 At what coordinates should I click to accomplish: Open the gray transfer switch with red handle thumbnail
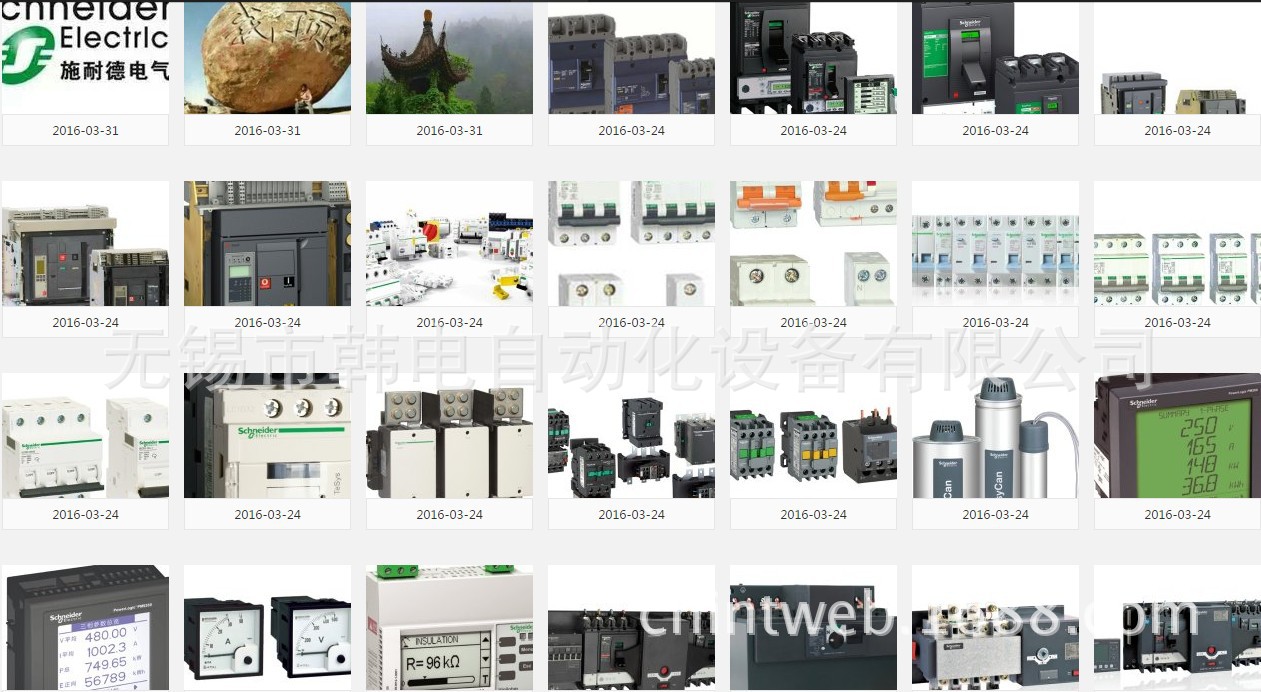(995, 628)
